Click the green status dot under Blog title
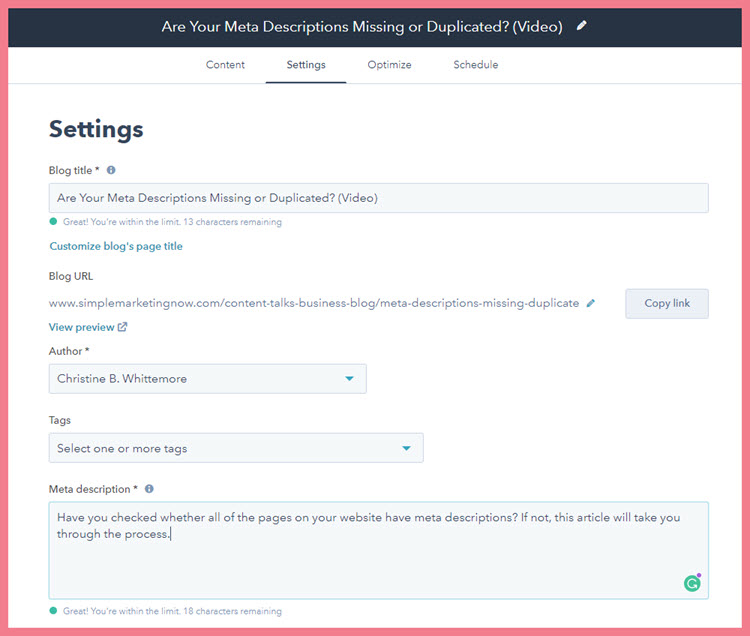The image size is (750, 636). point(53,221)
